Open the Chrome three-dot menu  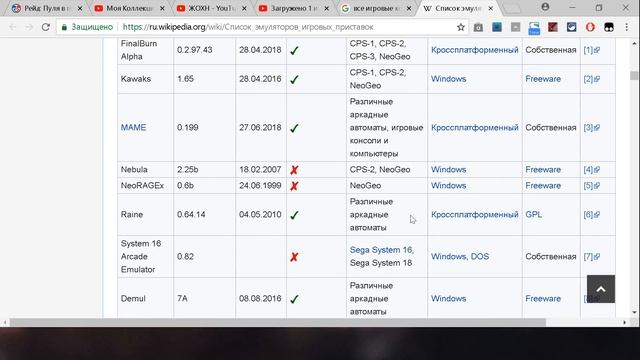[x=627, y=27]
